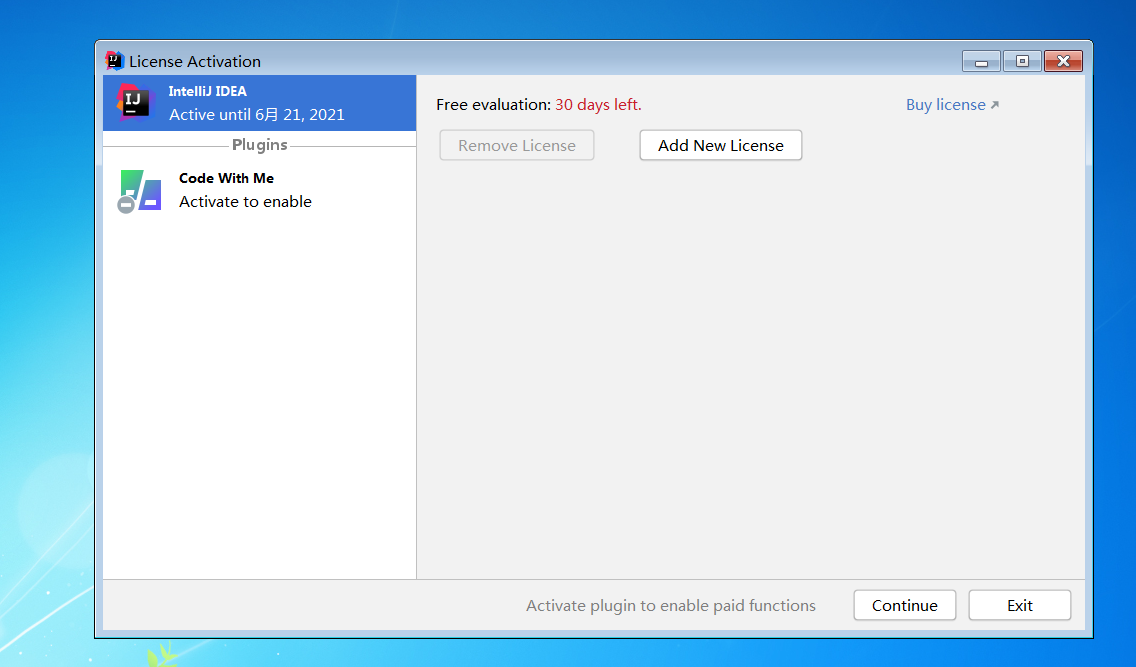The height and width of the screenshot is (667, 1136).
Task: Click the Add New License button
Action: [x=721, y=146]
